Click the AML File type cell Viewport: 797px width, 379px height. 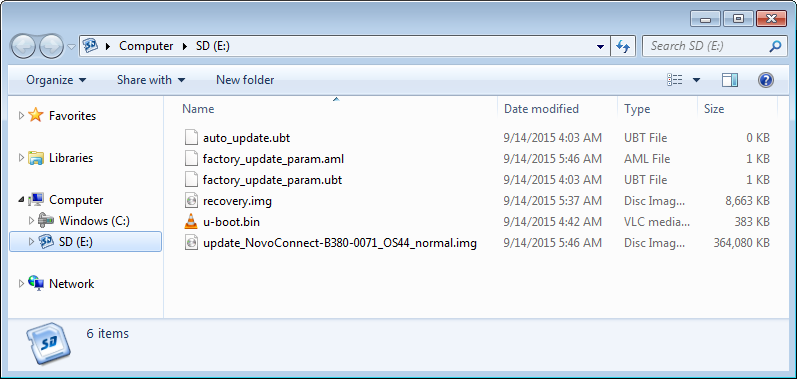[647, 159]
